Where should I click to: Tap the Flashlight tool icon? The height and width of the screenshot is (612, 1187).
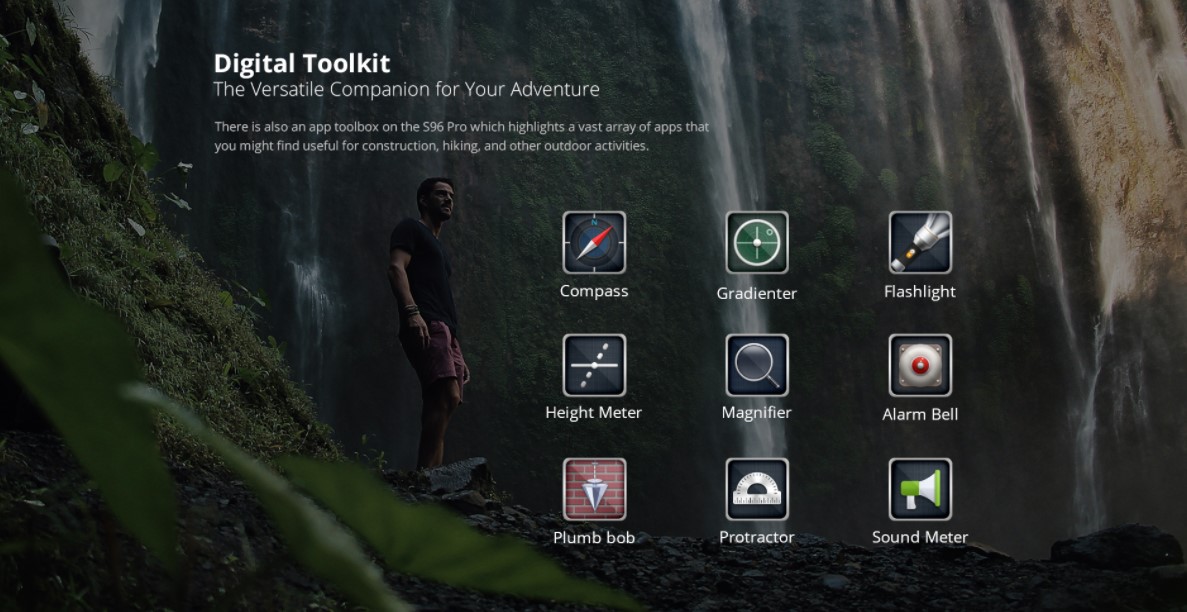[920, 242]
